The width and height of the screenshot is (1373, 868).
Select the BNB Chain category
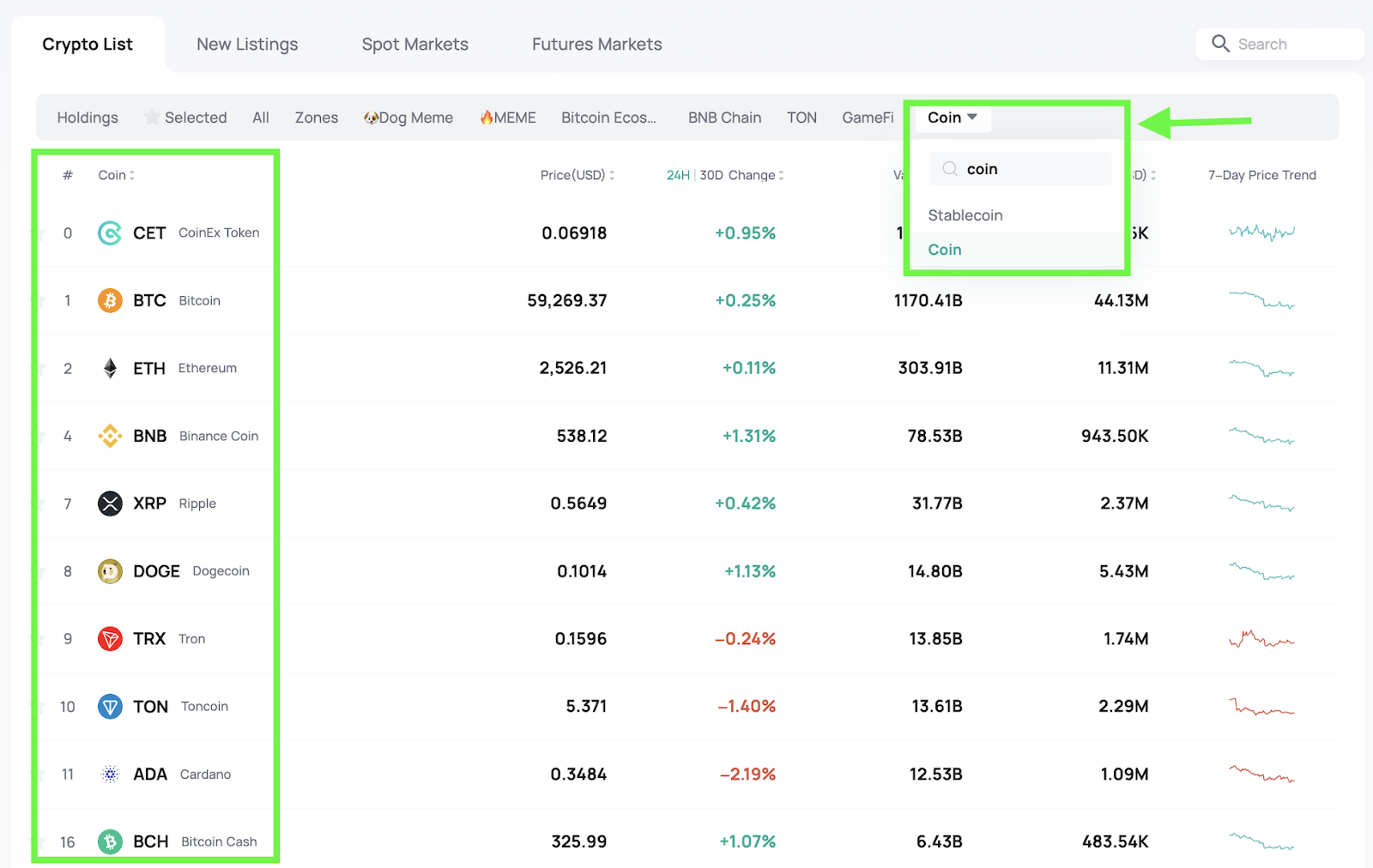pos(724,118)
